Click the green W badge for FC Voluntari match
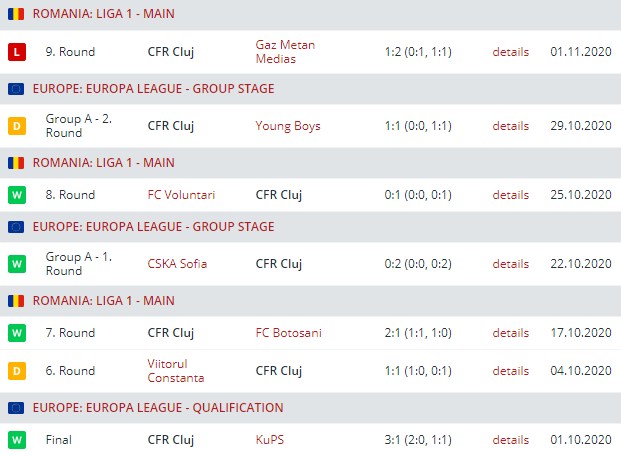Image resolution: width=621 pixels, height=456 pixels. tap(15, 195)
